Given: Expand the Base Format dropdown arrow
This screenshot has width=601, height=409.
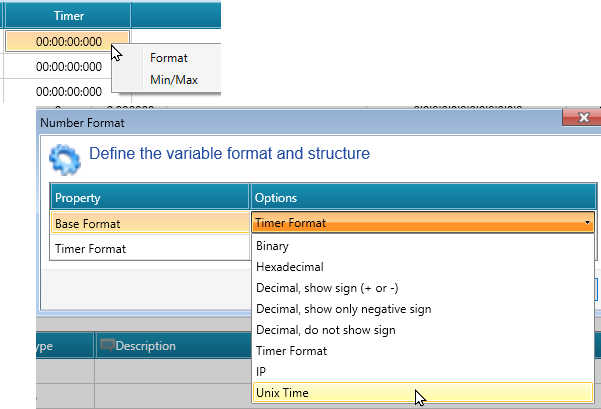Looking at the screenshot, I should (x=587, y=223).
